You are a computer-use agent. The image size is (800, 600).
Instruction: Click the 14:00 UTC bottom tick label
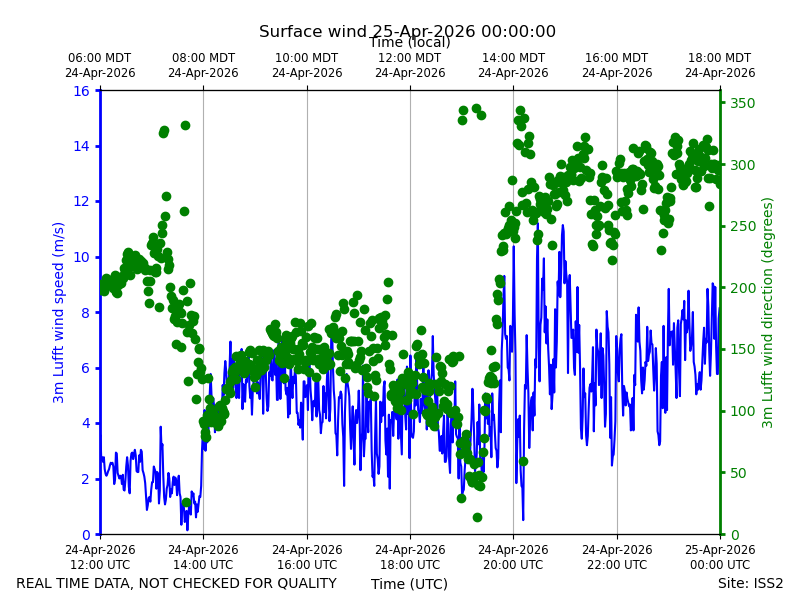tap(203, 557)
